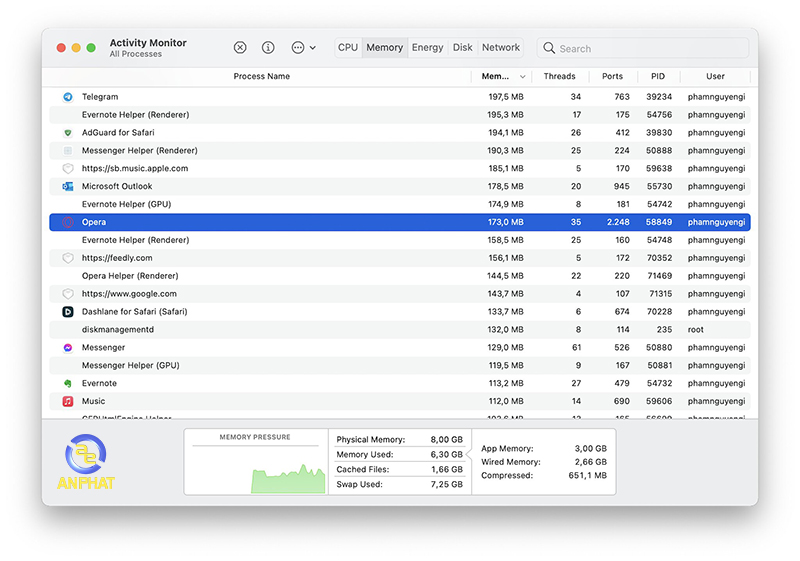Click the Music app icon
Image resolution: width=800 pixels, height=561 pixels.
click(68, 401)
